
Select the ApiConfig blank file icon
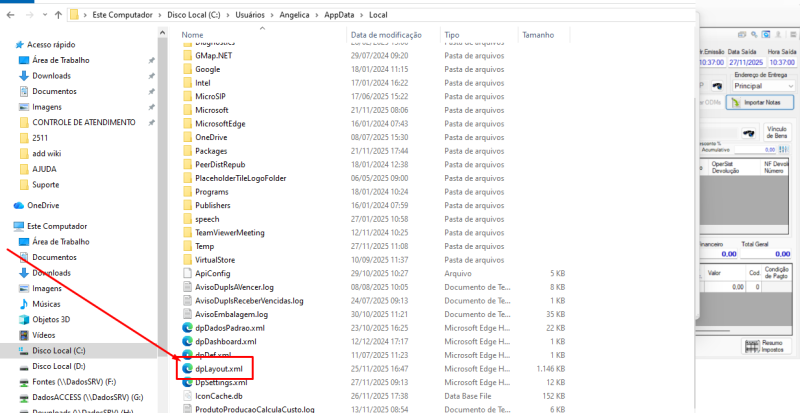187,274
